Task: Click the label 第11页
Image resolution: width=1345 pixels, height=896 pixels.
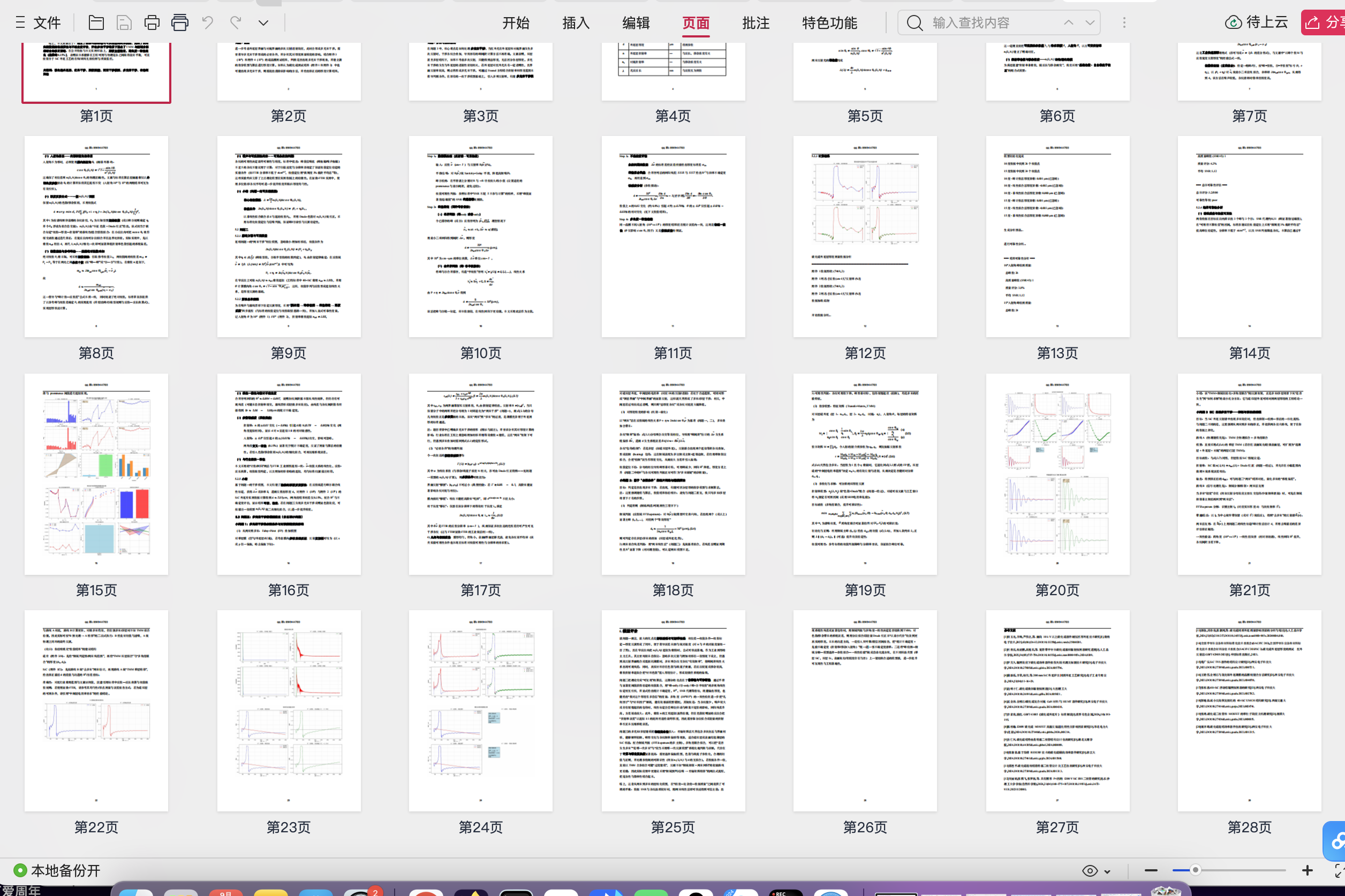Action: (674, 353)
